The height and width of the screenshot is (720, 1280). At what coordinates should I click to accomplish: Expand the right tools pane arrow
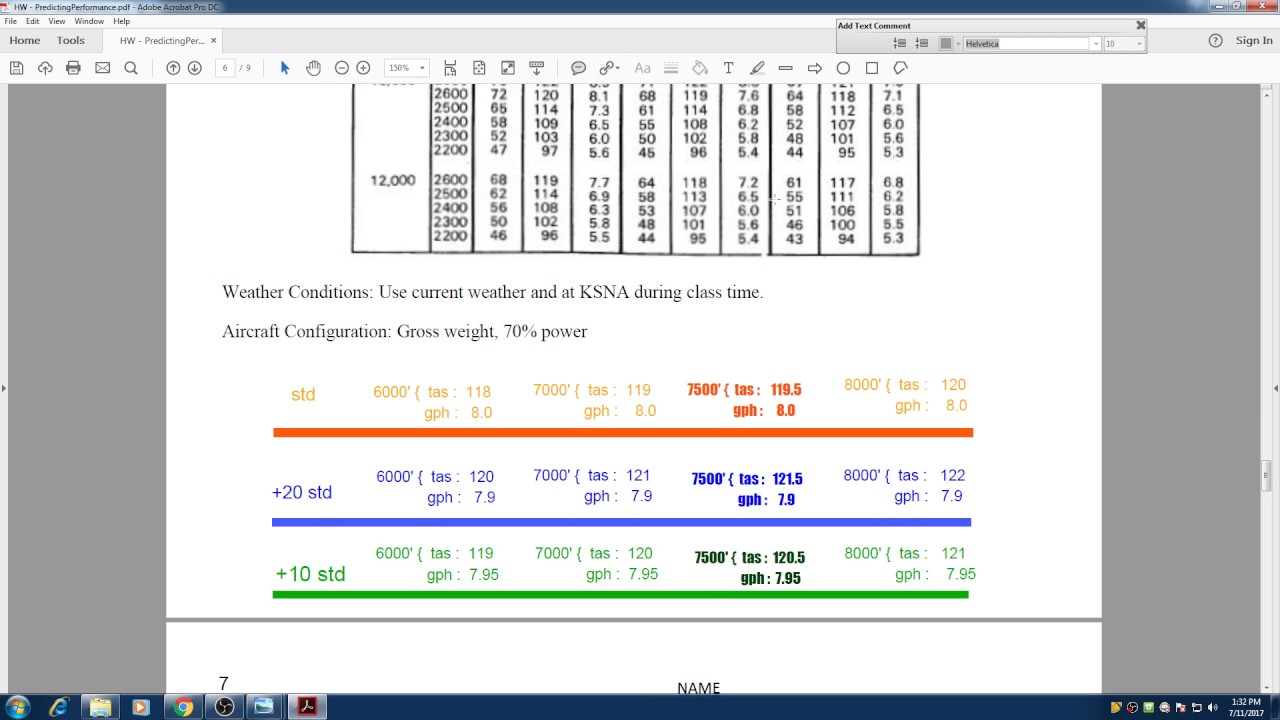(x=1276, y=388)
